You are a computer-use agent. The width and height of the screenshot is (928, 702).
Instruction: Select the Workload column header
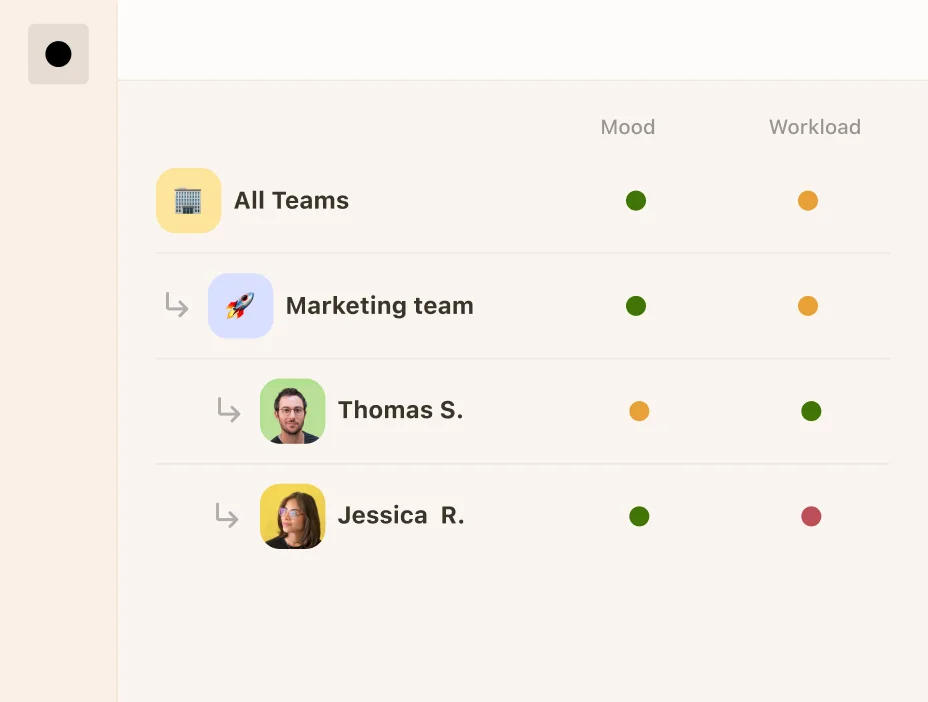pyautogui.click(x=814, y=127)
